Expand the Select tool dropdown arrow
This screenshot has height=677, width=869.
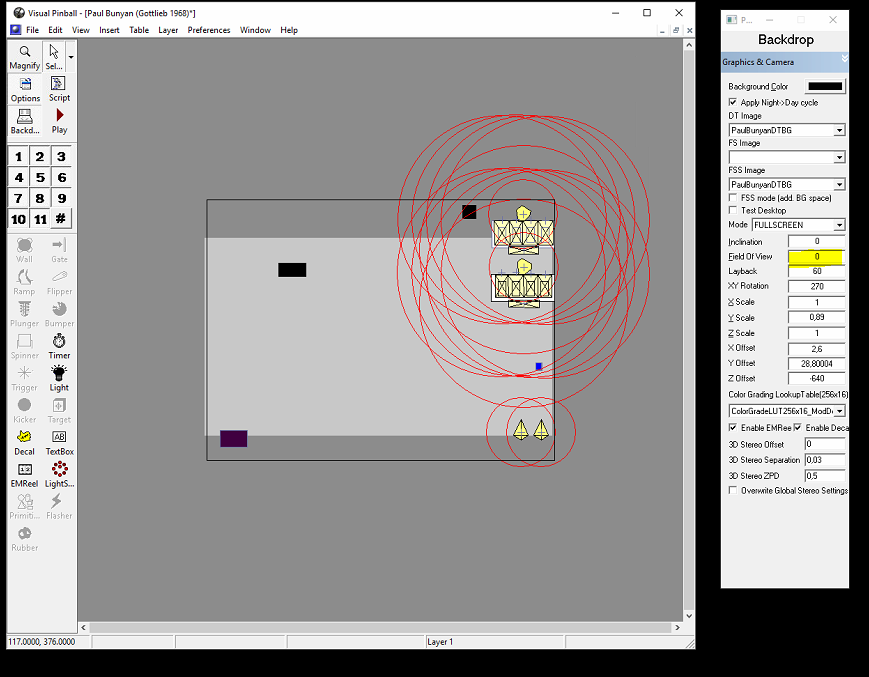pos(71,57)
